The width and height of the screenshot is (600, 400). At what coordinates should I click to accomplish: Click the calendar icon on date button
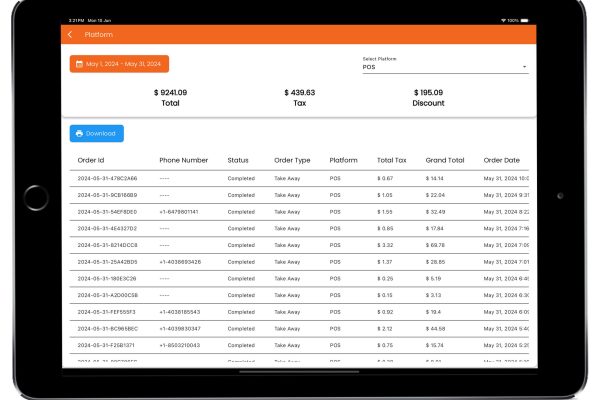tap(79, 64)
